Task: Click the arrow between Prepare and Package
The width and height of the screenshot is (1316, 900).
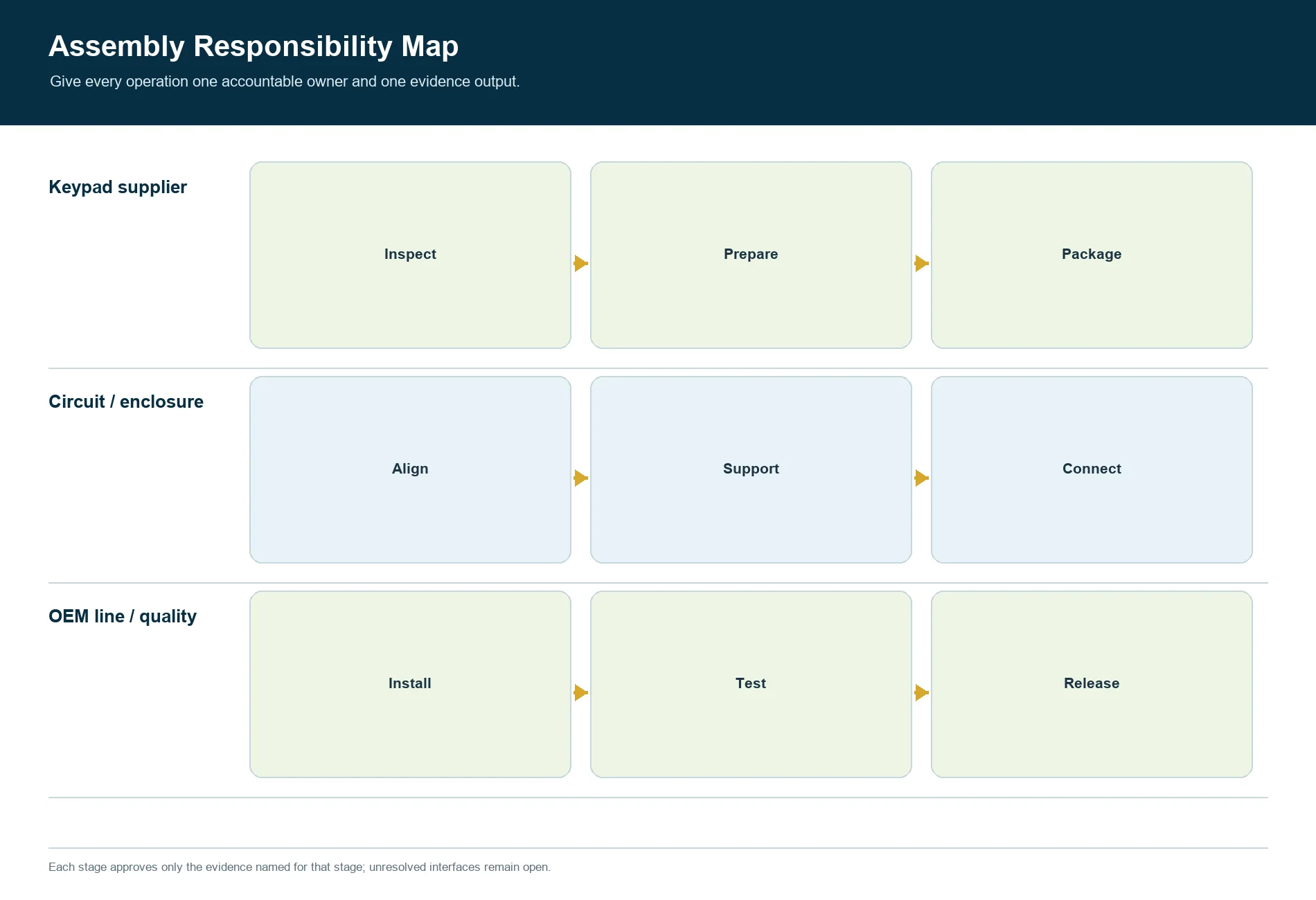Action: point(921,264)
